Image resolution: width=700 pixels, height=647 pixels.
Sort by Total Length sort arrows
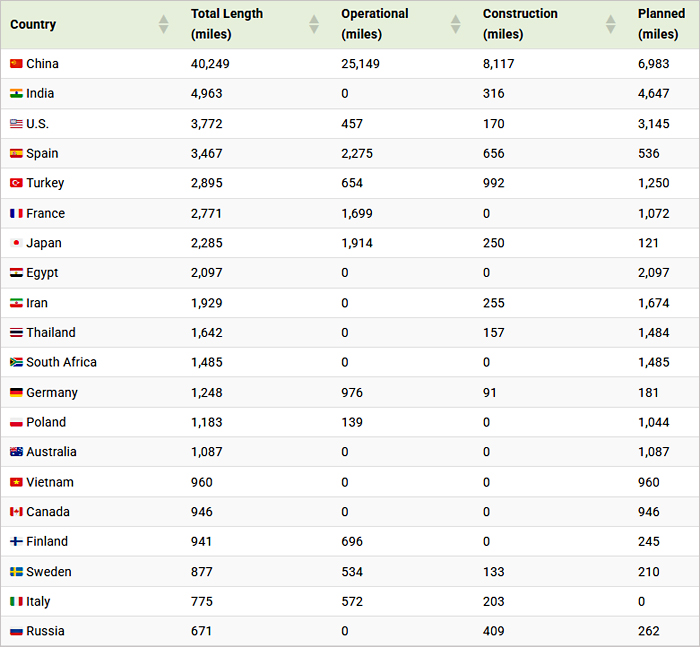pos(314,24)
